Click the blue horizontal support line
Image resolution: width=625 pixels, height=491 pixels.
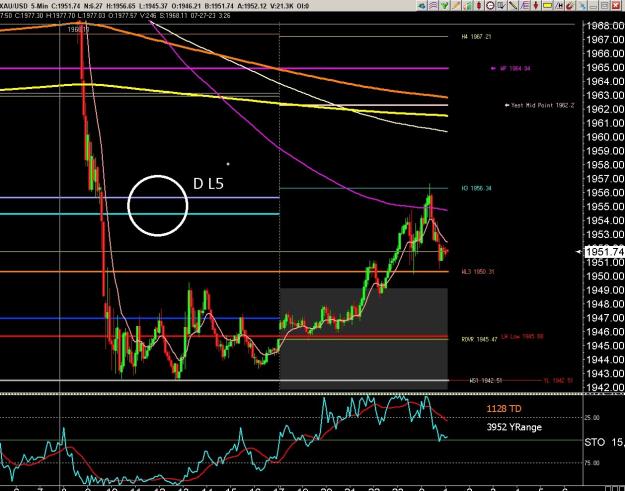140,318
